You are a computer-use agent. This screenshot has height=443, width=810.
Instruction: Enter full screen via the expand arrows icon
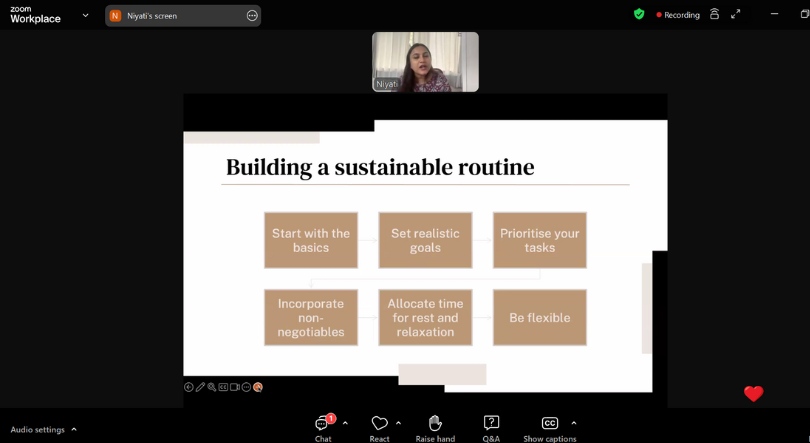(736, 14)
